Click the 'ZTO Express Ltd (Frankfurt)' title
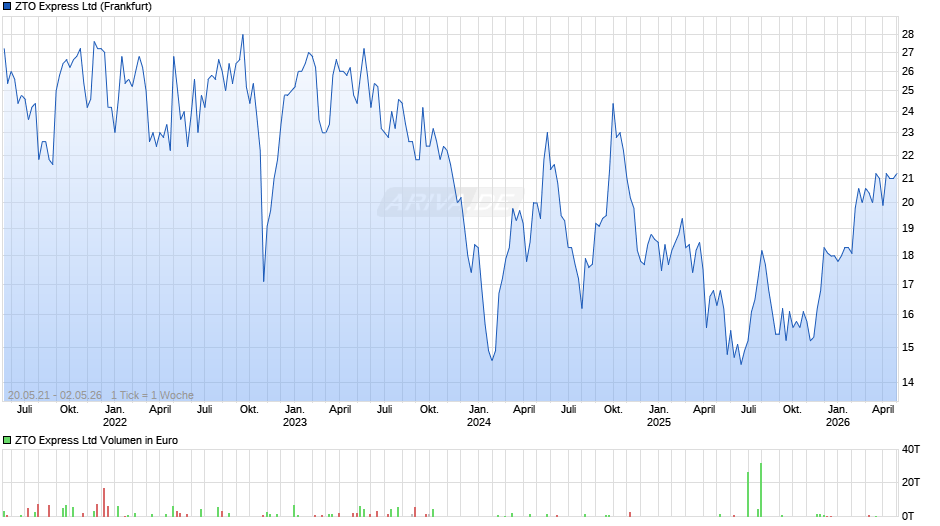Image resolution: width=940 pixels, height=526 pixels. coord(83,7)
